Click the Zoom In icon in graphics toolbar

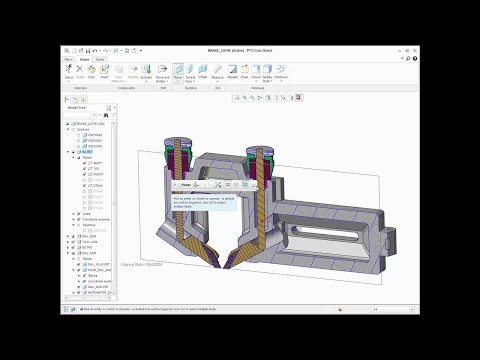(x=245, y=98)
